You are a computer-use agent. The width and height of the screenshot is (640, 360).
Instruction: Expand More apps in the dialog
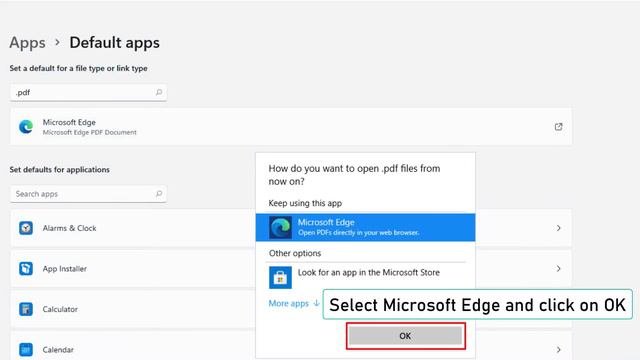(x=294, y=303)
